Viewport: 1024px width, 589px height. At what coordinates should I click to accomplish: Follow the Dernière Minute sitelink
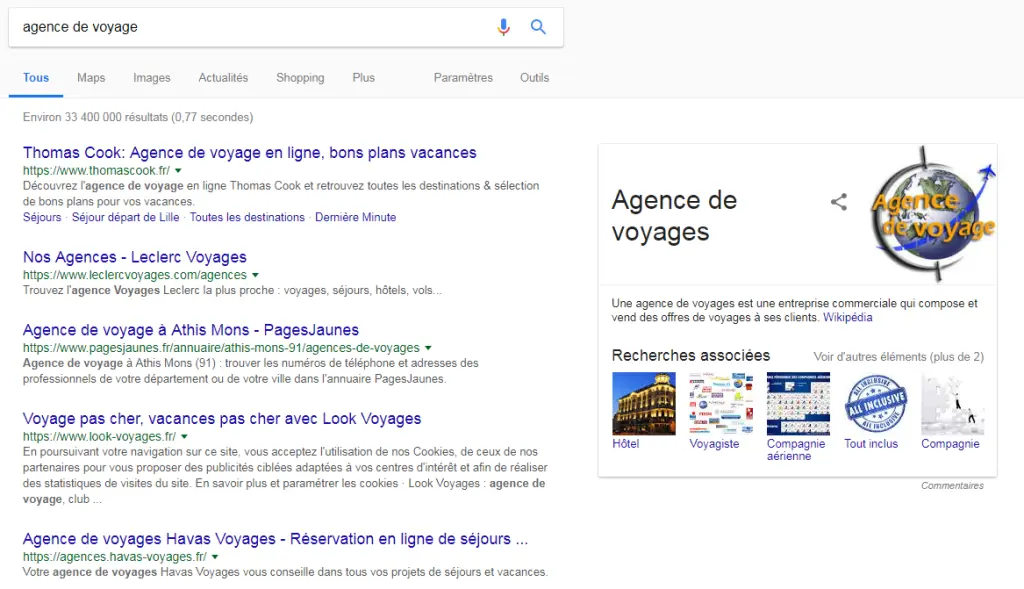pos(355,217)
